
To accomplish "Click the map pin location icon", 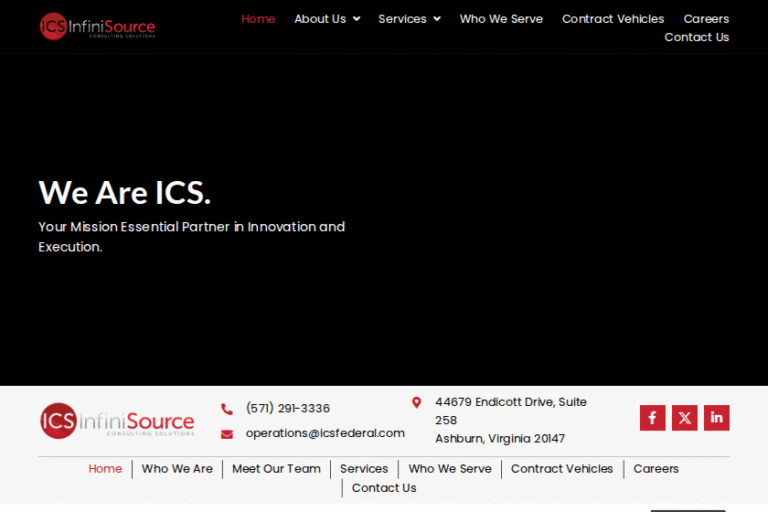I will pos(417,402).
